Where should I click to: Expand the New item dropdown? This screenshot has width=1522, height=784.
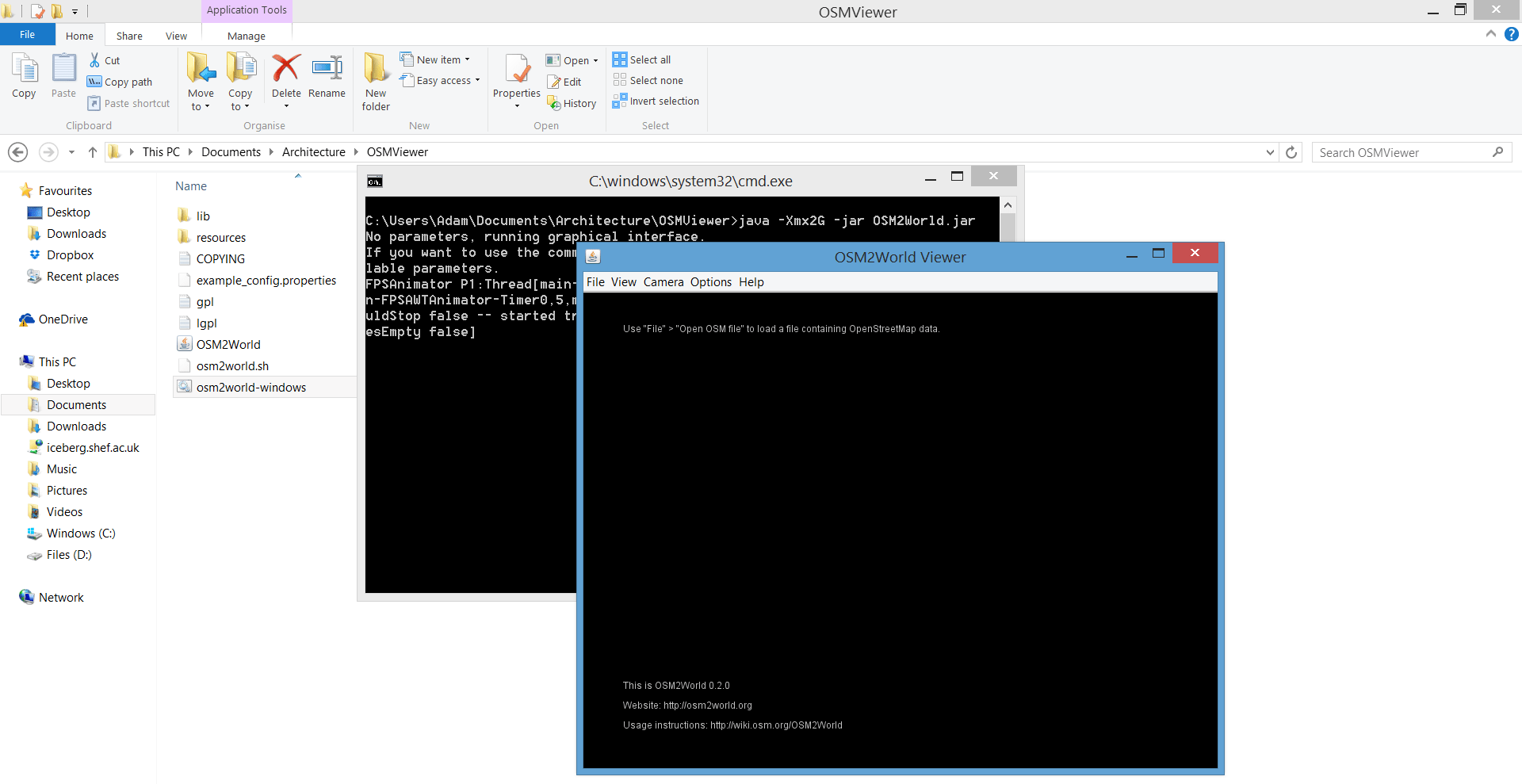pyautogui.click(x=467, y=59)
